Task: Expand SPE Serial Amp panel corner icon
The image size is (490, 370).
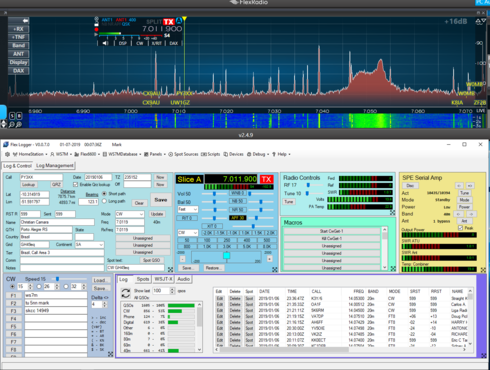Action: coord(483,269)
